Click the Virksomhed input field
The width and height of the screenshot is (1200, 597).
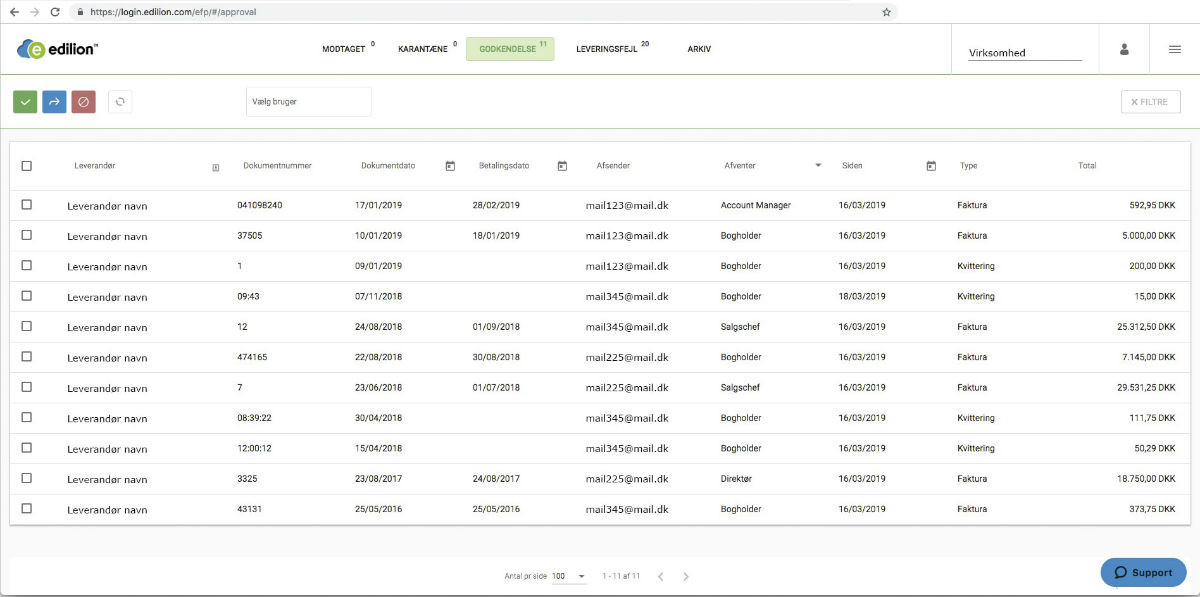[1024, 53]
